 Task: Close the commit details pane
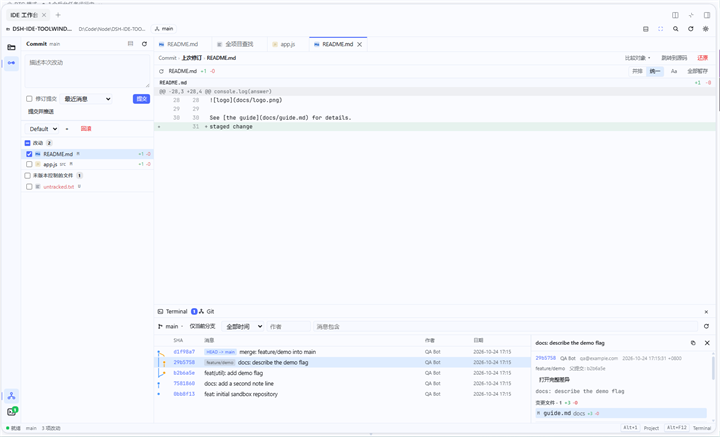pos(707,343)
